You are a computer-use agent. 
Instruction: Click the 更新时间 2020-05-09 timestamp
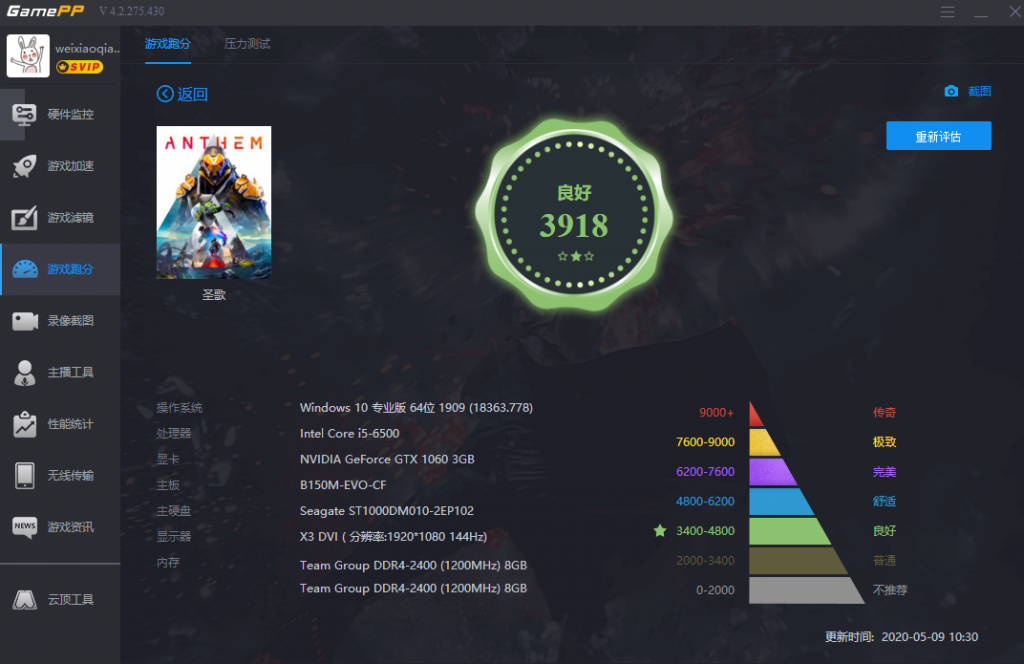coord(901,637)
